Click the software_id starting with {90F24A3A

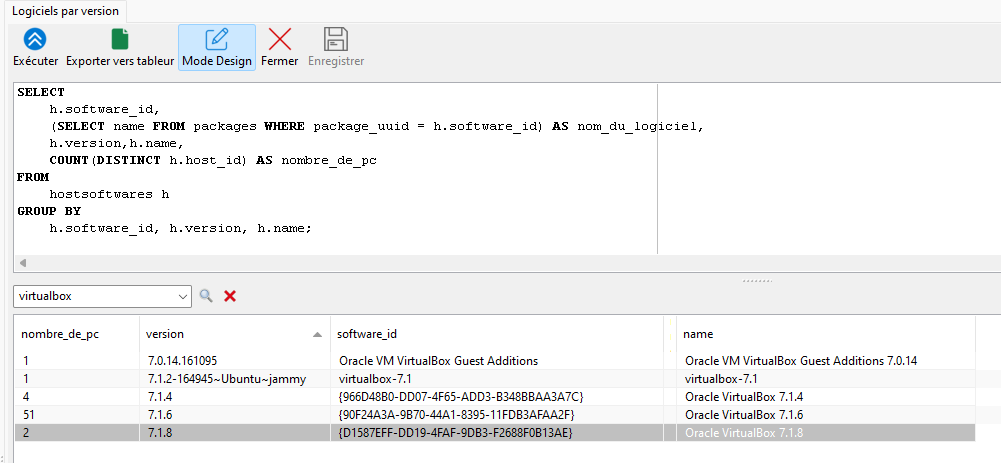pyautogui.click(x=498, y=414)
